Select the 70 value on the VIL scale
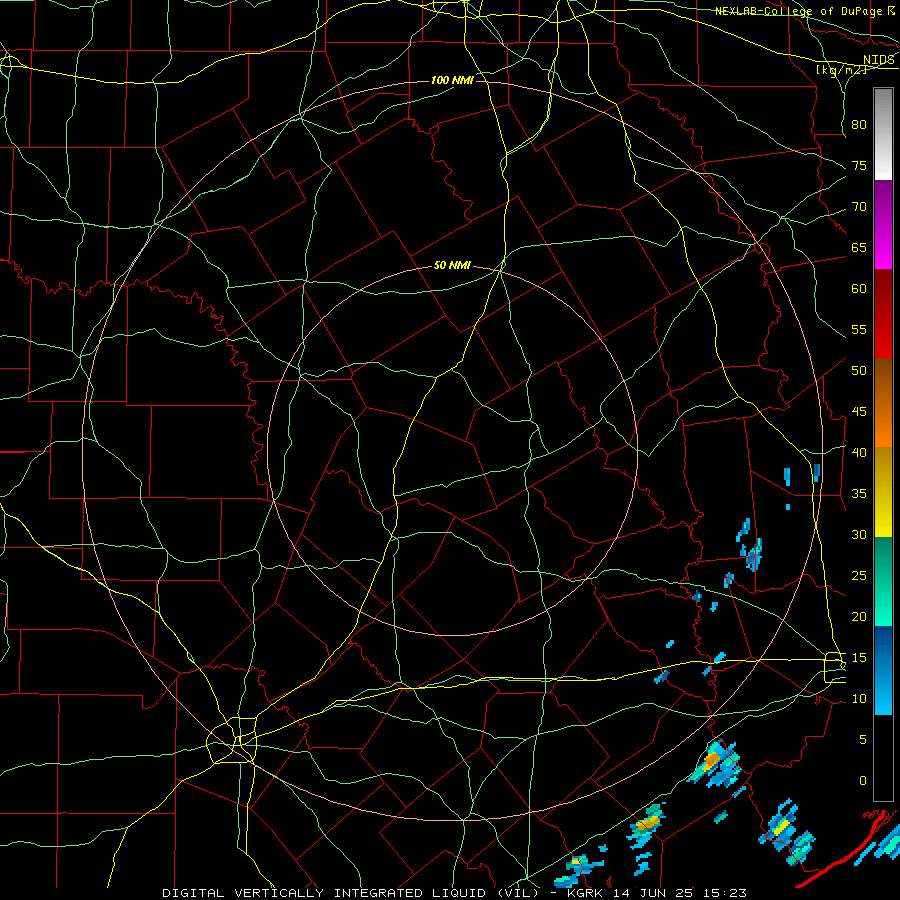Viewport: 900px width, 900px height. point(859,207)
